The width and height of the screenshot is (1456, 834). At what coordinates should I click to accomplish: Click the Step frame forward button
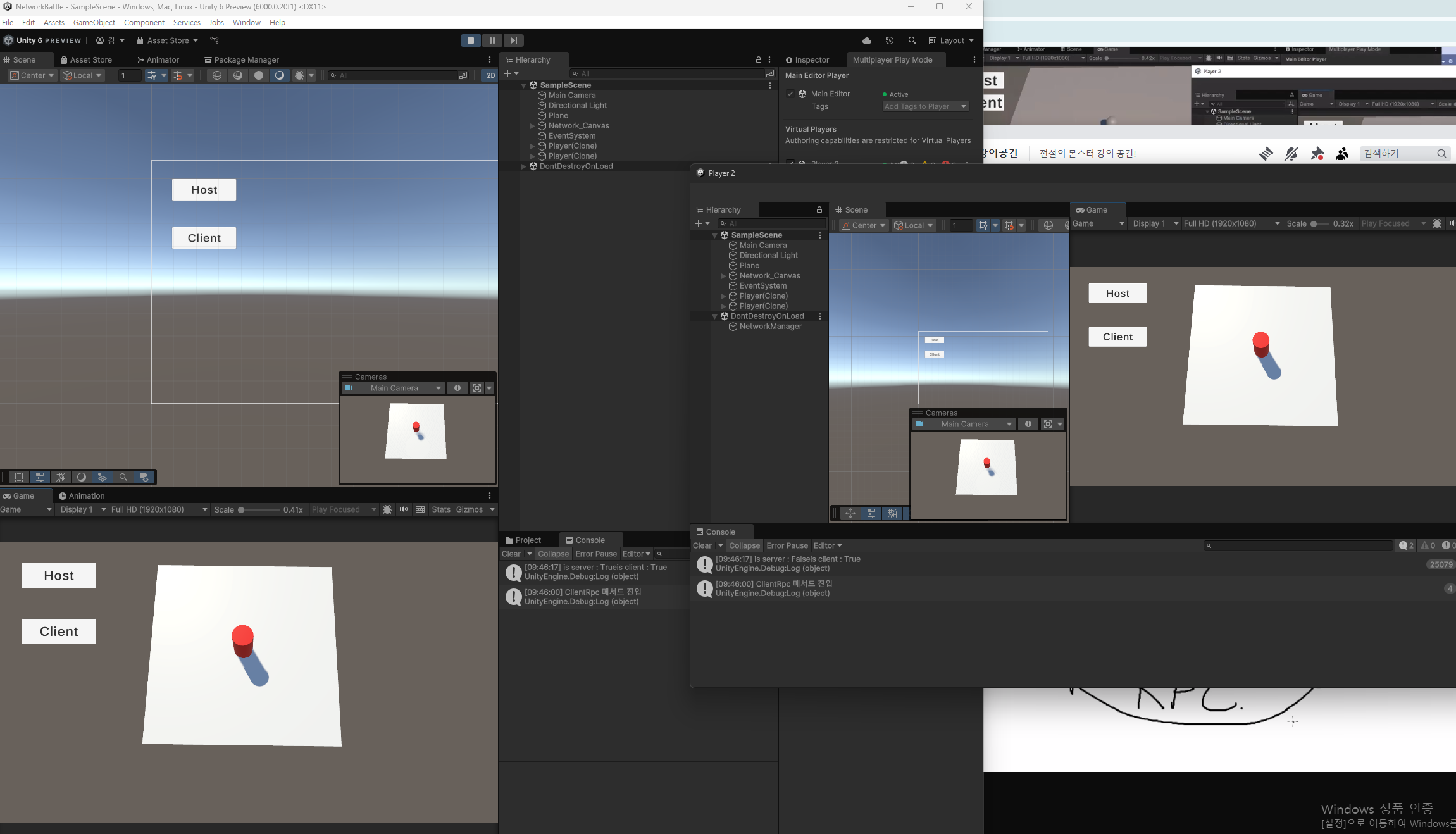point(513,40)
